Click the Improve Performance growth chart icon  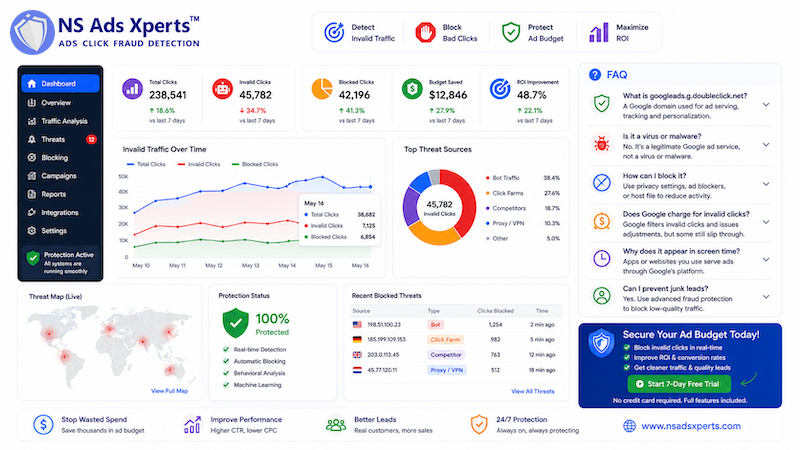[192, 424]
